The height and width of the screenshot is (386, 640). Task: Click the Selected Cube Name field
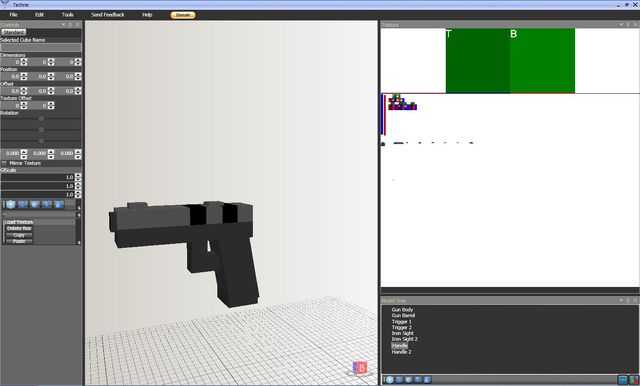coord(41,47)
